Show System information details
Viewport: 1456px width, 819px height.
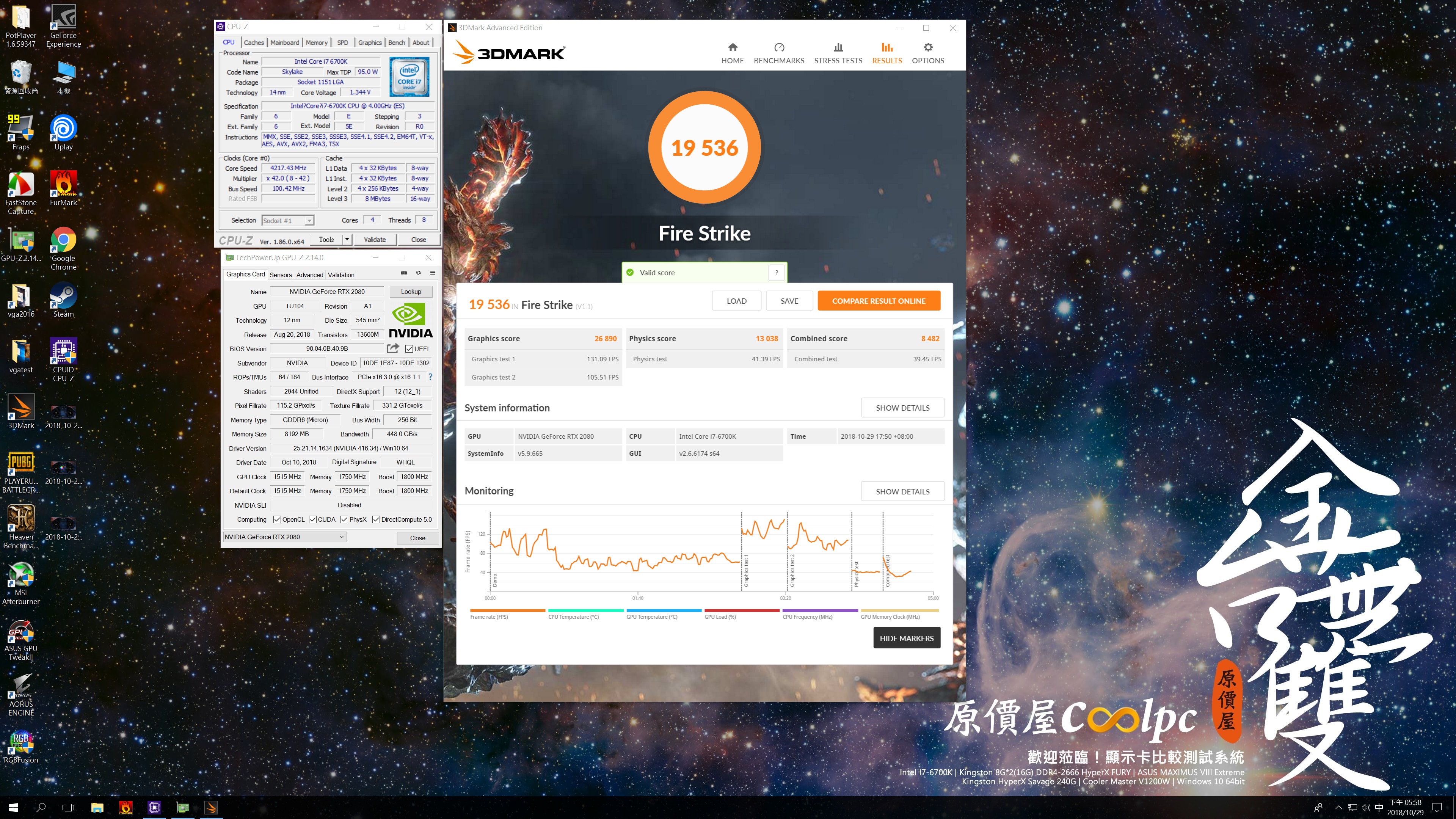pos(903,408)
